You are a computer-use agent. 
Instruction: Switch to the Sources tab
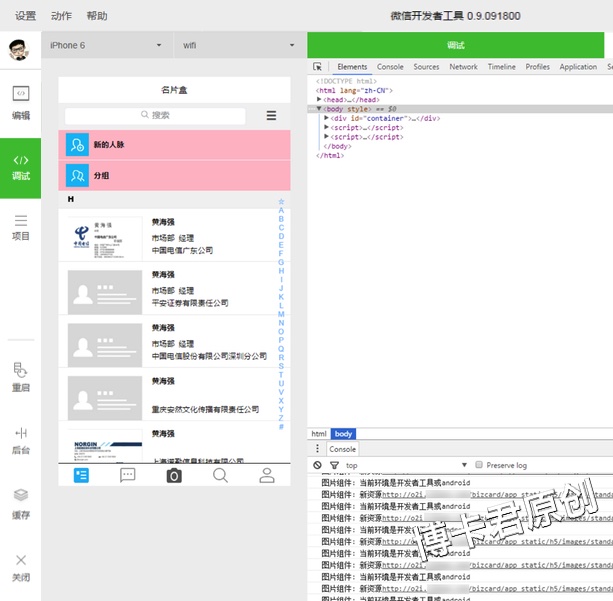[426, 67]
